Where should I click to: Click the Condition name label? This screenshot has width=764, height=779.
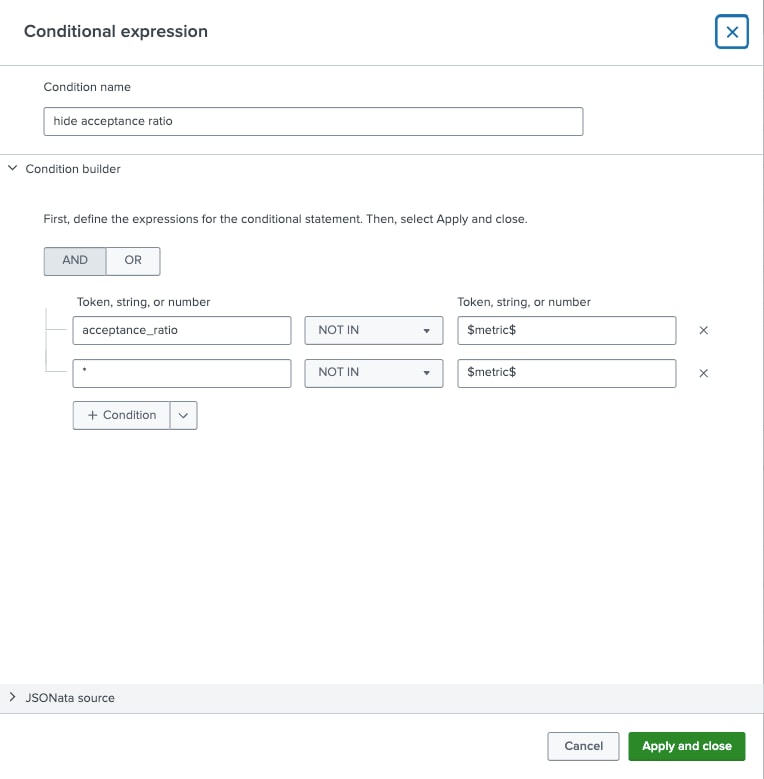coord(87,87)
